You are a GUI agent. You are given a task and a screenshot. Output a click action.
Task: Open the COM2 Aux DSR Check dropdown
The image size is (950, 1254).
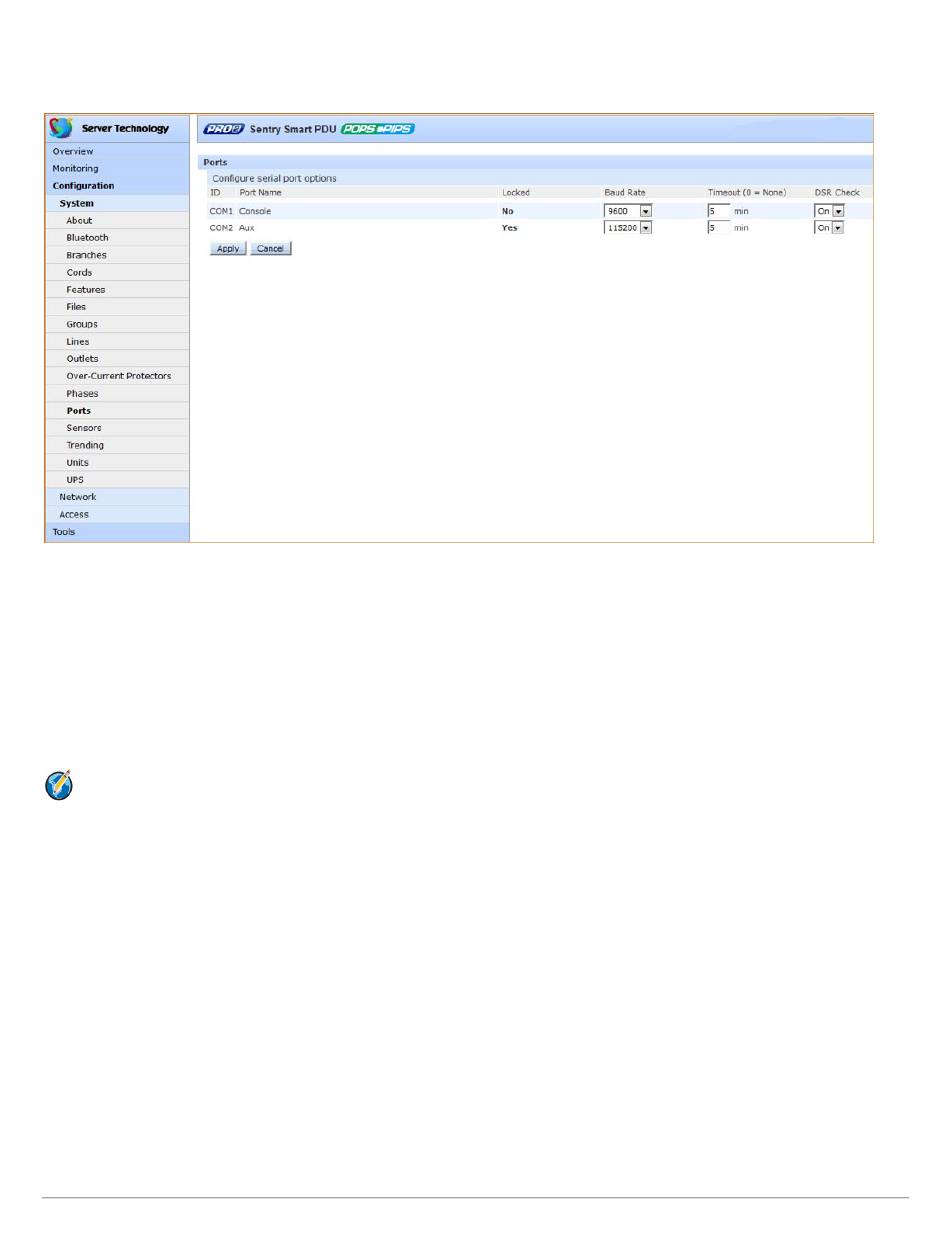coord(830,228)
